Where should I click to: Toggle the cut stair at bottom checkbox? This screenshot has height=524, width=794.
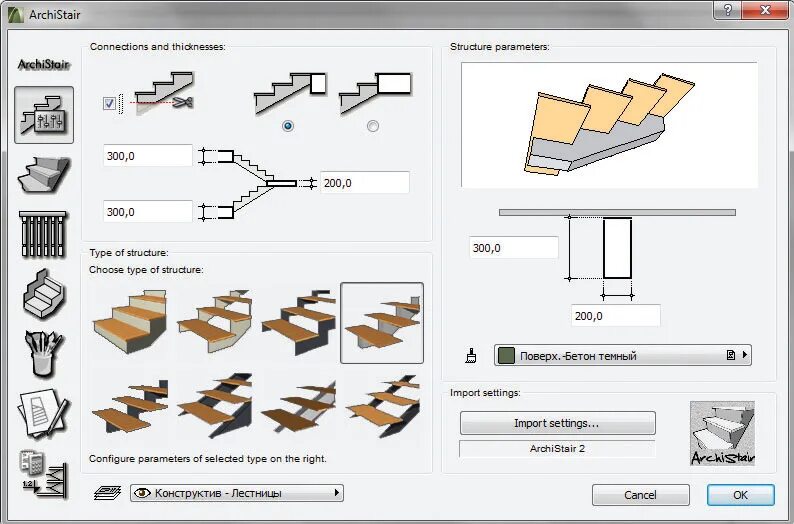tap(109, 103)
